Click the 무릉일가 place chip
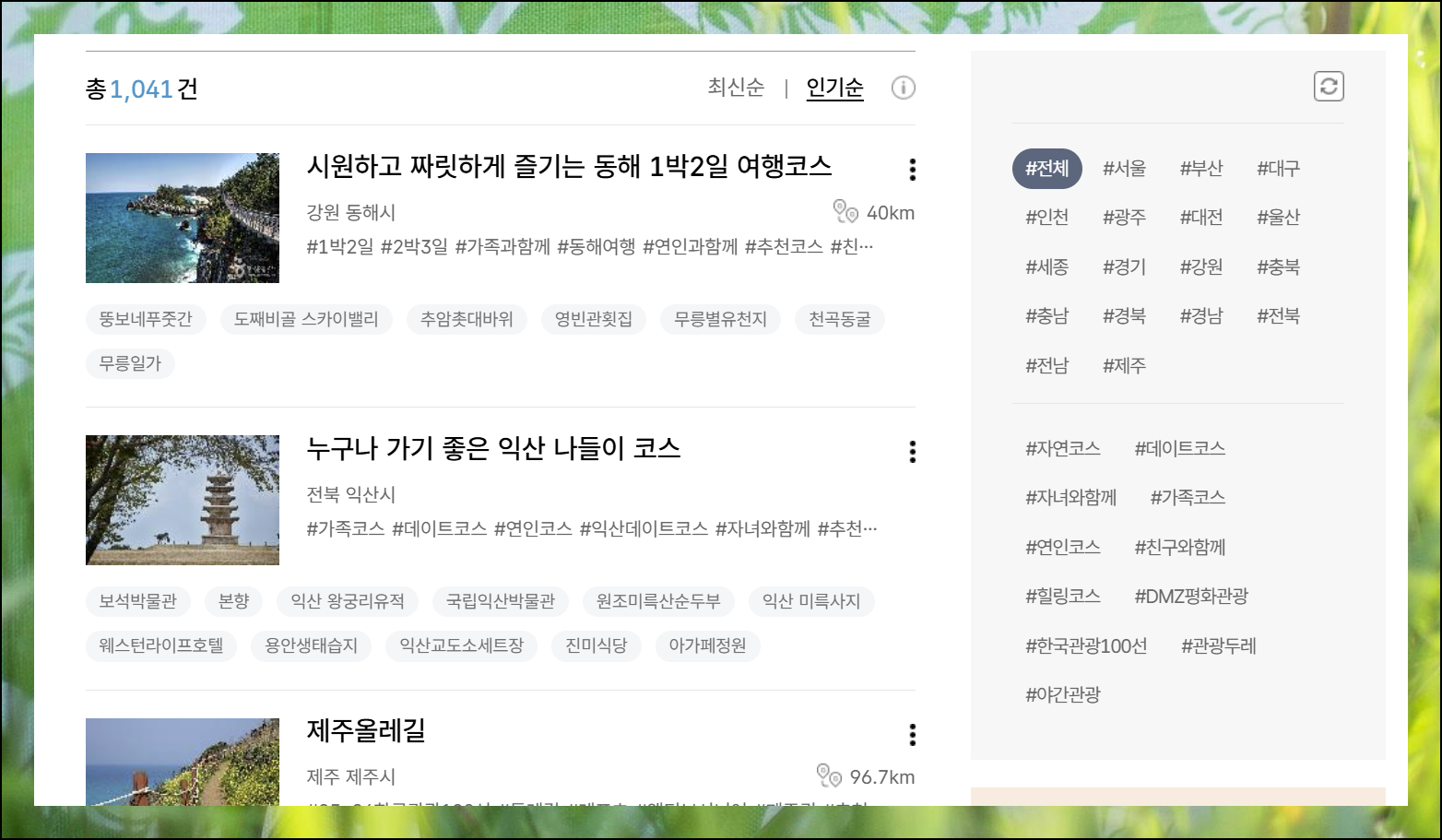Image resolution: width=1442 pixels, height=840 pixels. click(x=130, y=363)
